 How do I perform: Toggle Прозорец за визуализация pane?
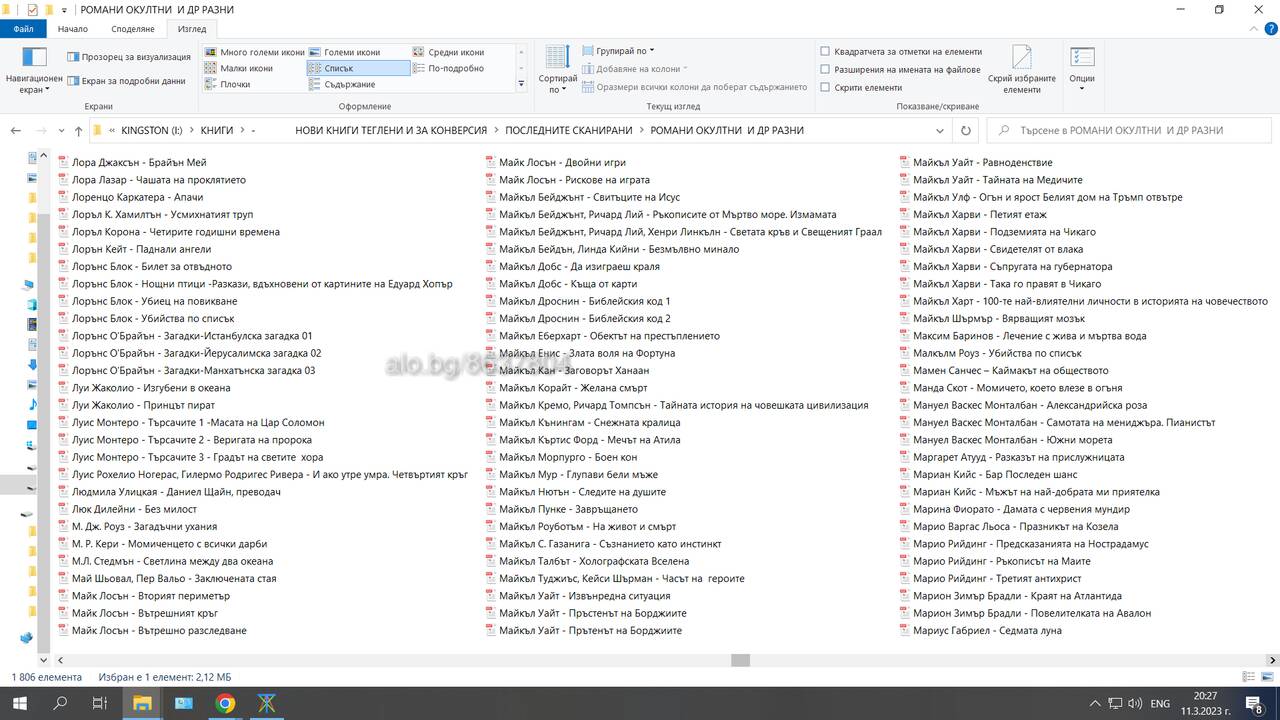[x=129, y=57]
